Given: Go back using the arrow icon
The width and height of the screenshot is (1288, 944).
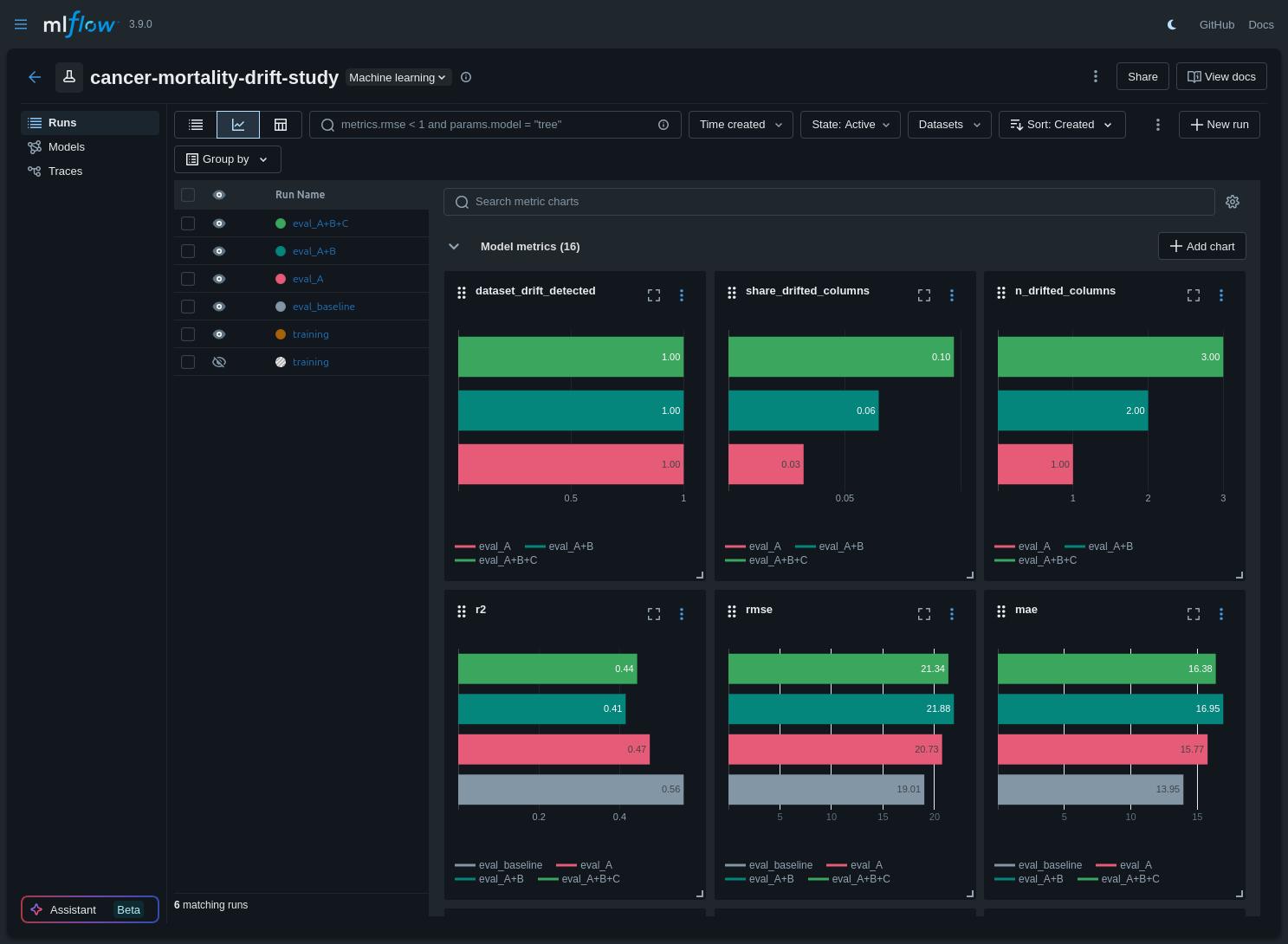Looking at the screenshot, I should pyautogui.click(x=35, y=77).
